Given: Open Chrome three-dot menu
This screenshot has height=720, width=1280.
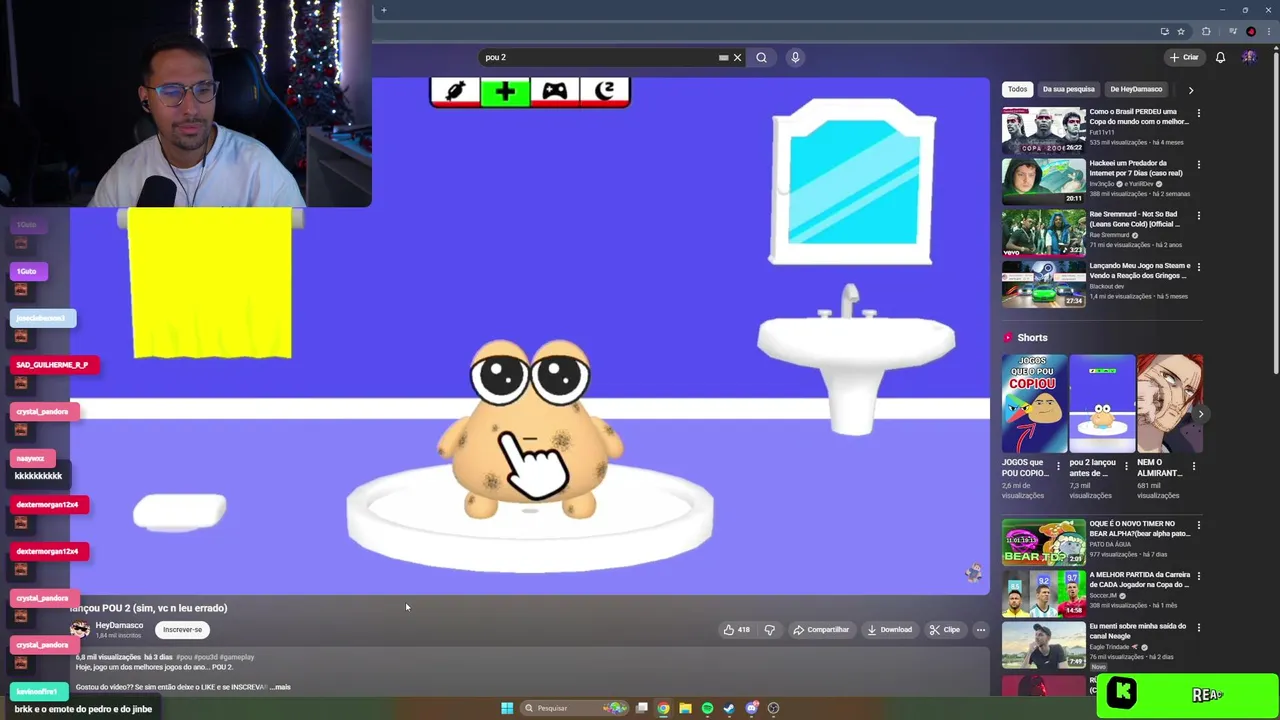Looking at the screenshot, I should 1268,31.
